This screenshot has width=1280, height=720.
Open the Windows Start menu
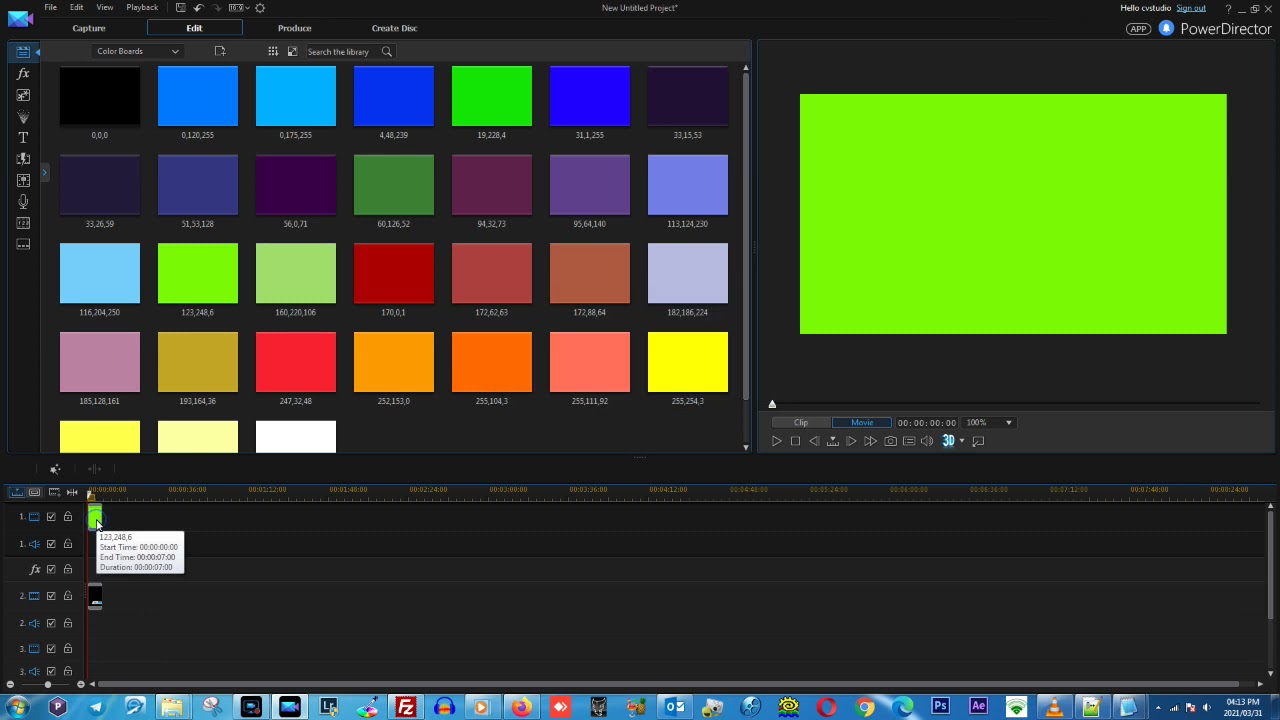click(x=17, y=707)
